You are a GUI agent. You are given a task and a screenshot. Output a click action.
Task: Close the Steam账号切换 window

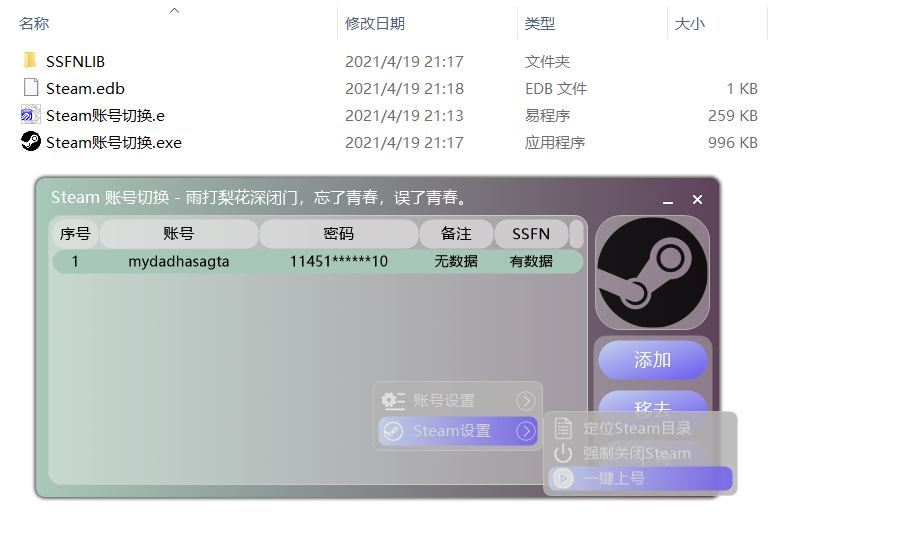[x=697, y=200]
